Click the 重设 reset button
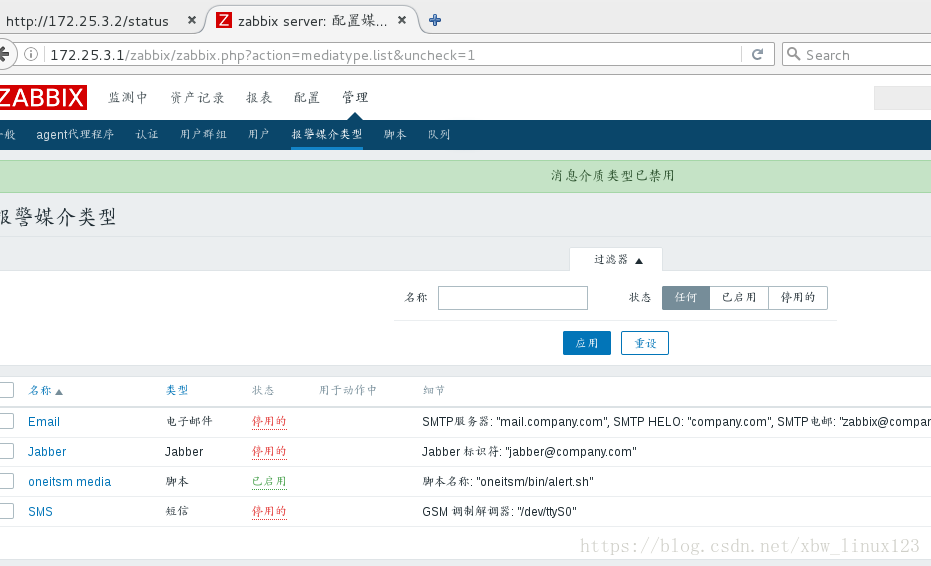Image resolution: width=931 pixels, height=566 pixels. click(x=645, y=343)
